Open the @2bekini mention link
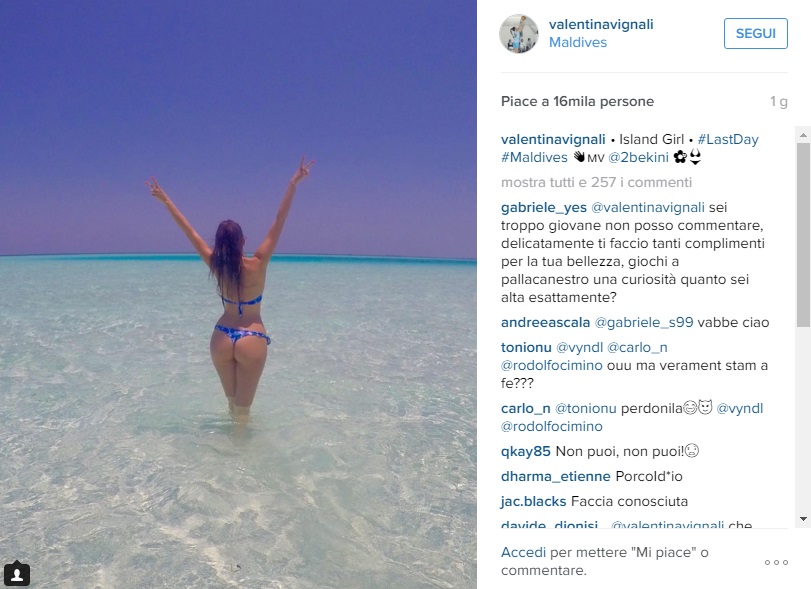The image size is (811, 589). point(638,157)
